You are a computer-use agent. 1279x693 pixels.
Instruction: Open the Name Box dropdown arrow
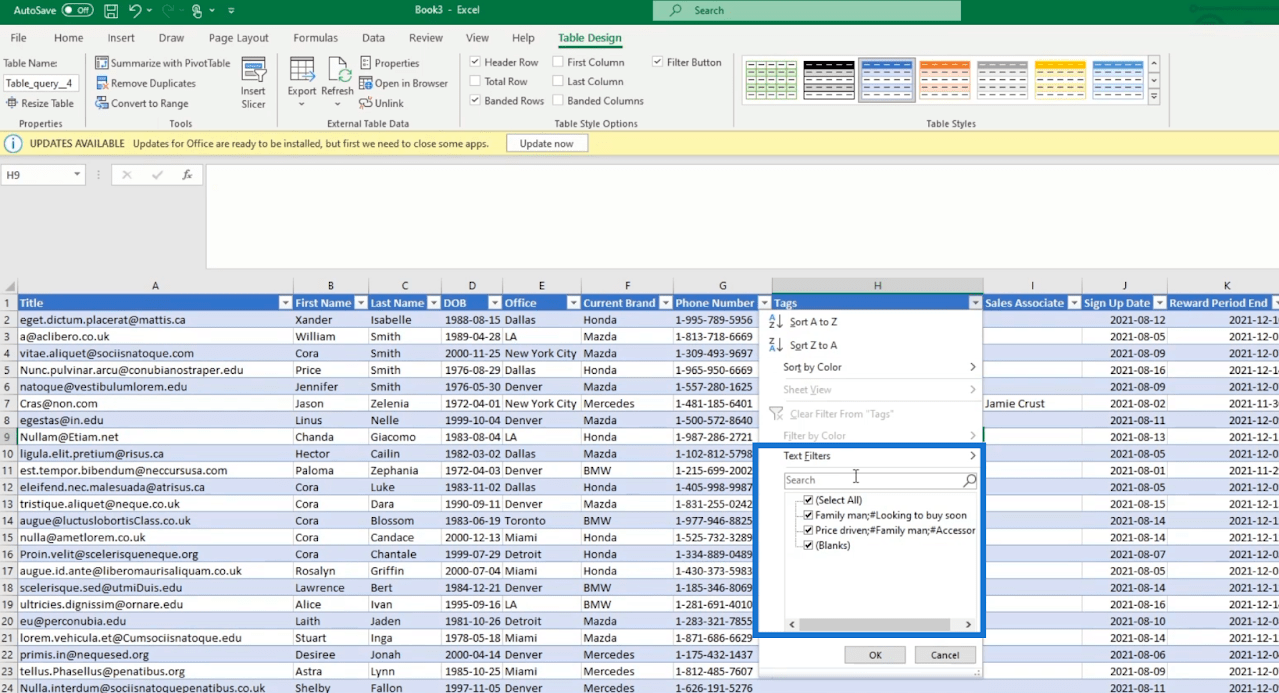click(x=77, y=175)
